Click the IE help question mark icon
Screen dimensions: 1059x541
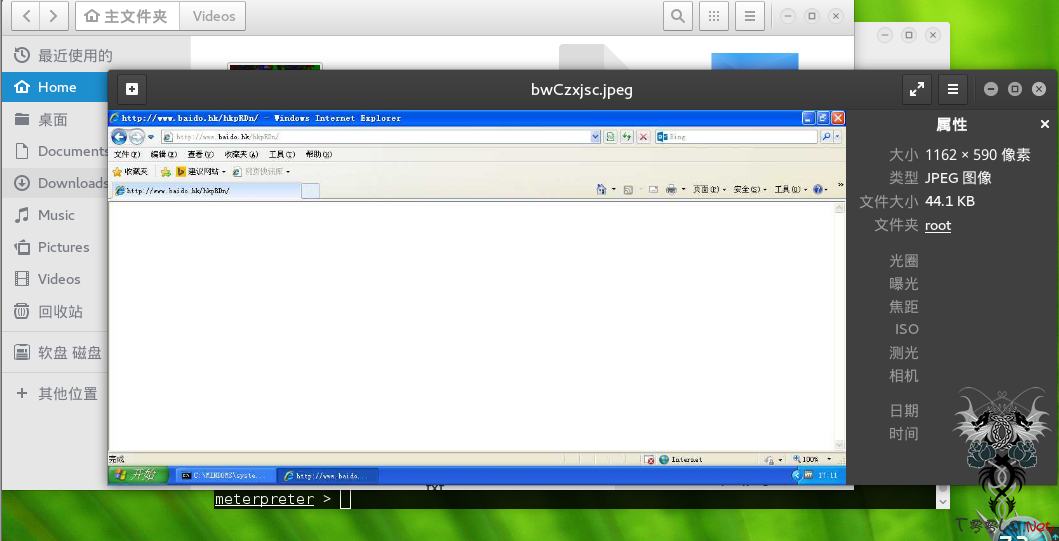click(818, 190)
